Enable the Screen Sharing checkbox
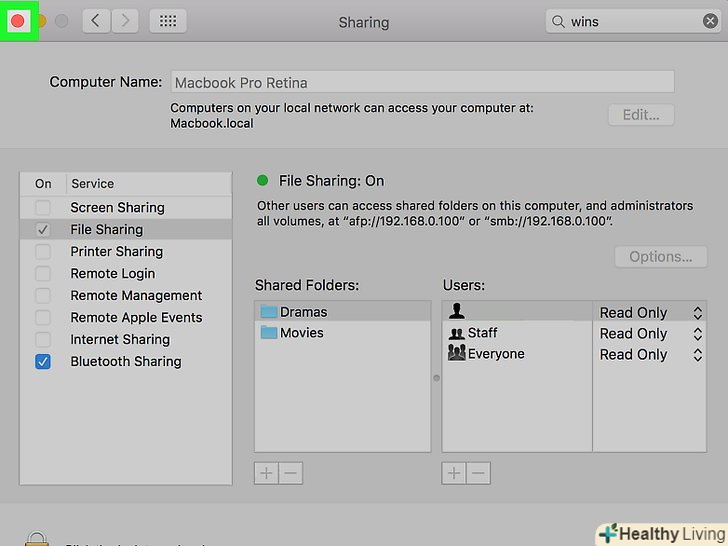This screenshot has width=728, height=546. tap(43, 208)
